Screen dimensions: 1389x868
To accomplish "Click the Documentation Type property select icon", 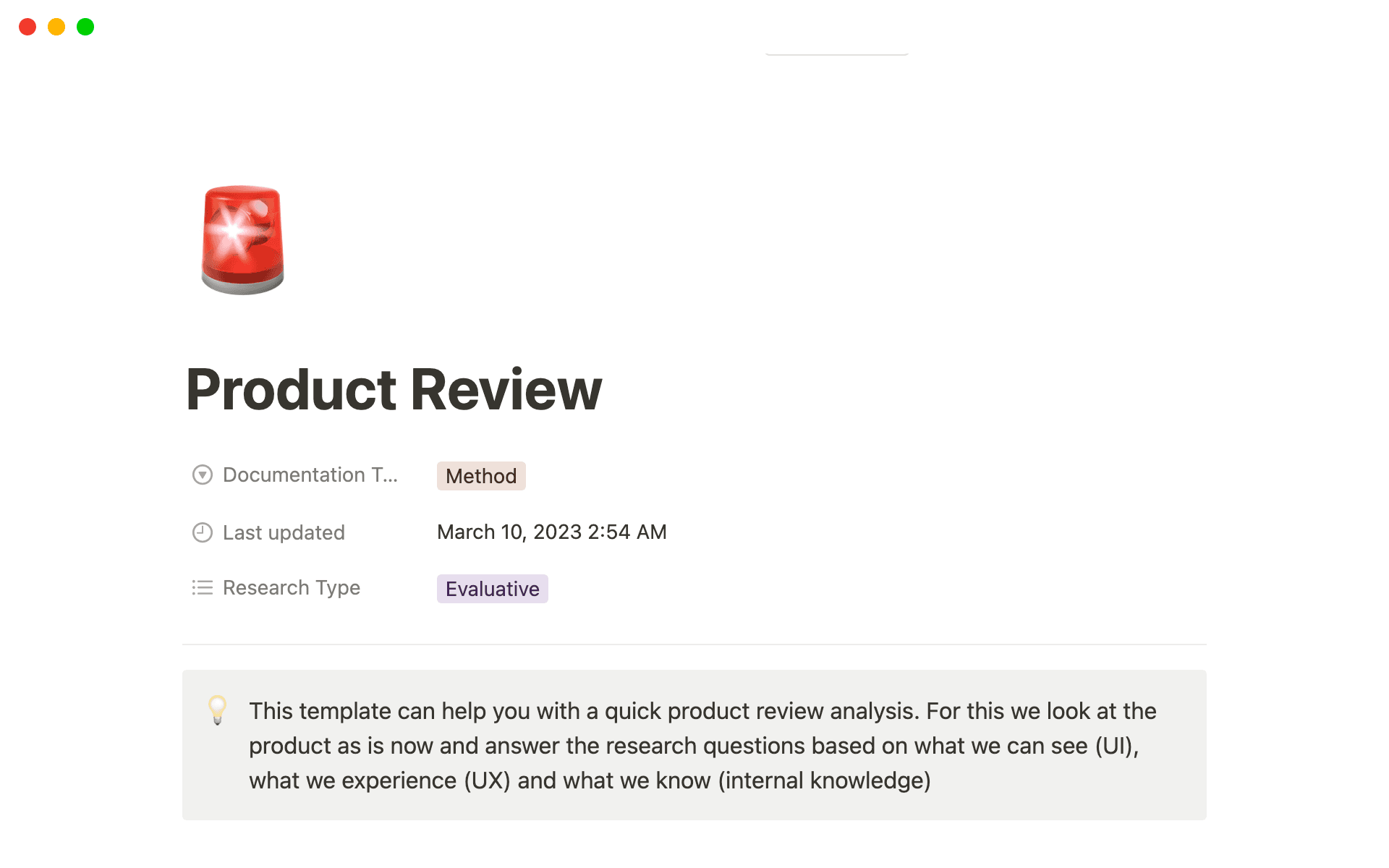I will point(203,475).
